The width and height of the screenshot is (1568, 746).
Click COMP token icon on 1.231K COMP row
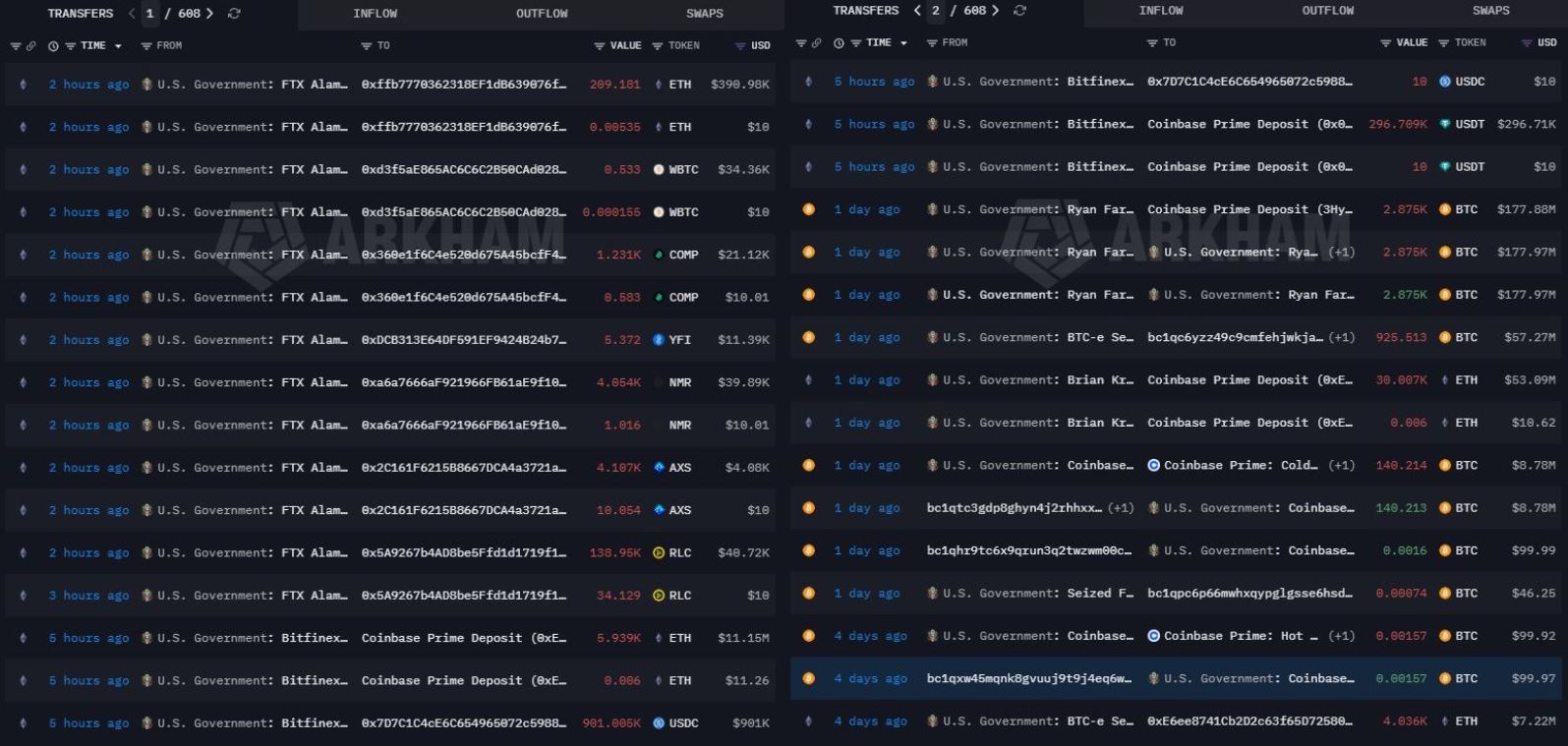click(659, 255)
